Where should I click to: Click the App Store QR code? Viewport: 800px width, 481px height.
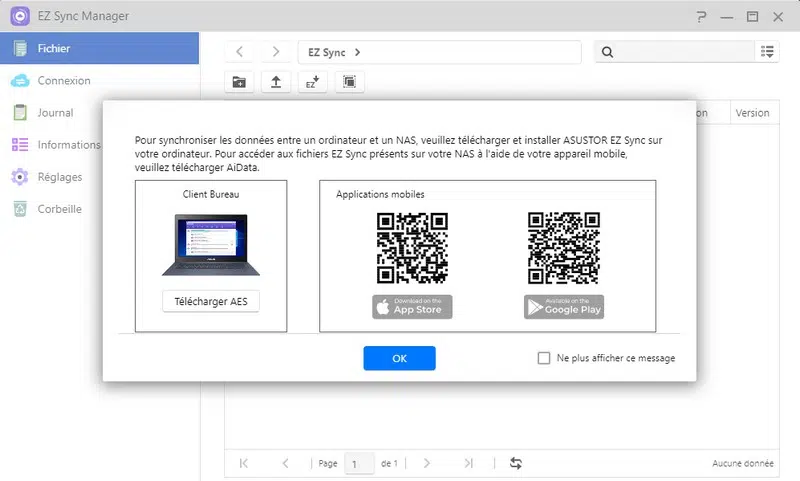click(412, 248)
